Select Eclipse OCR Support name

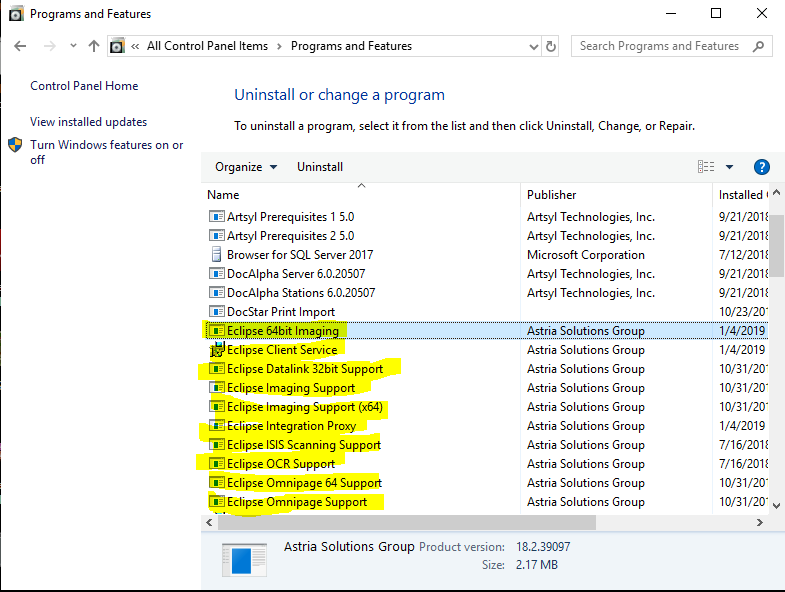pyautogui.click(x=281, y=464)
